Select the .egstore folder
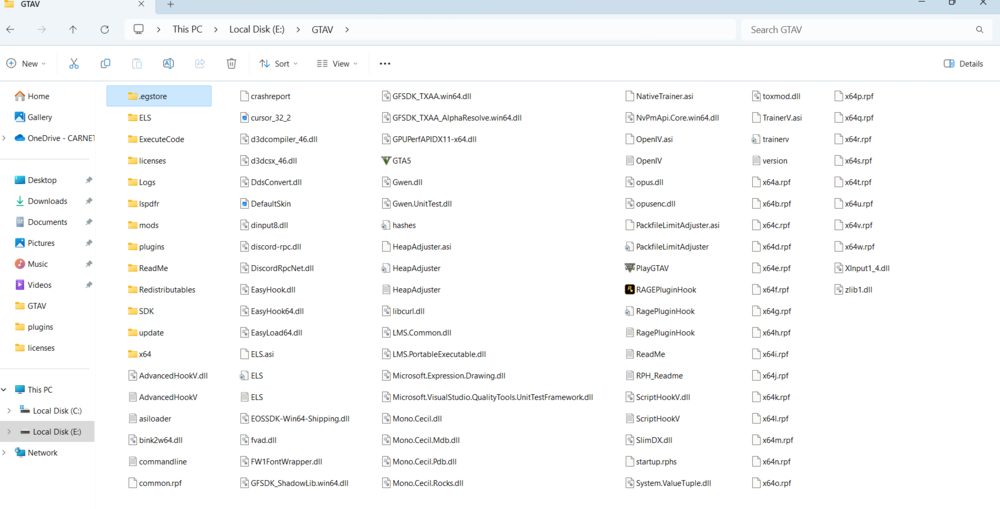Screen dimensions: 1000x509 [159, 96]
